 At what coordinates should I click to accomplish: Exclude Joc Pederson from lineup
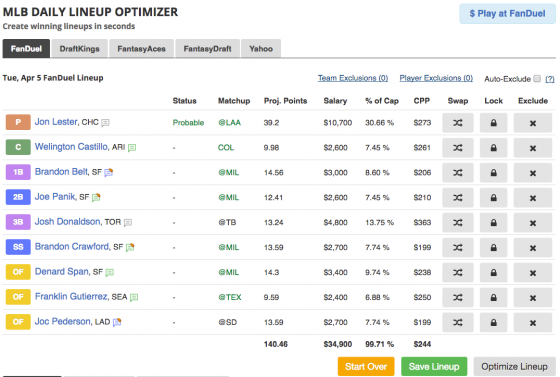tap(532, 323)
